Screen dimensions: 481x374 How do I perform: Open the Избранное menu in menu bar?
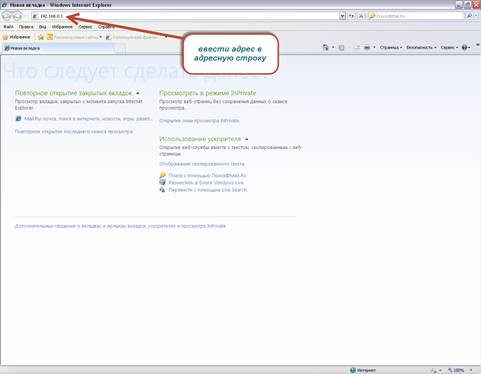62,27
